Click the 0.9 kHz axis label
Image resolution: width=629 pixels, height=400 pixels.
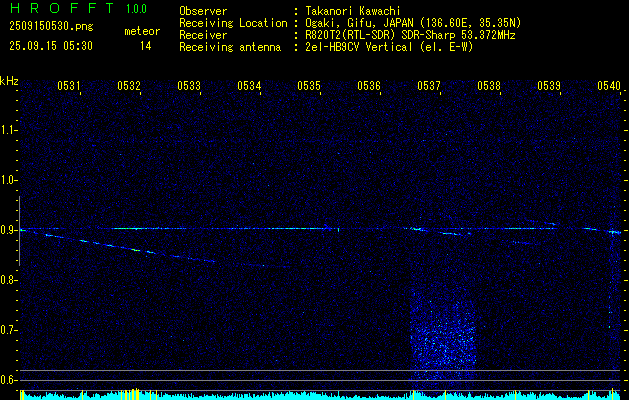(8, 230)
